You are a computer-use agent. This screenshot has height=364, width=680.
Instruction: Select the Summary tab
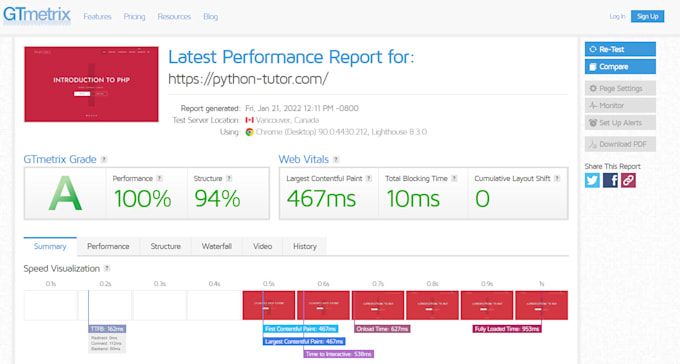(x=50, y=246)
